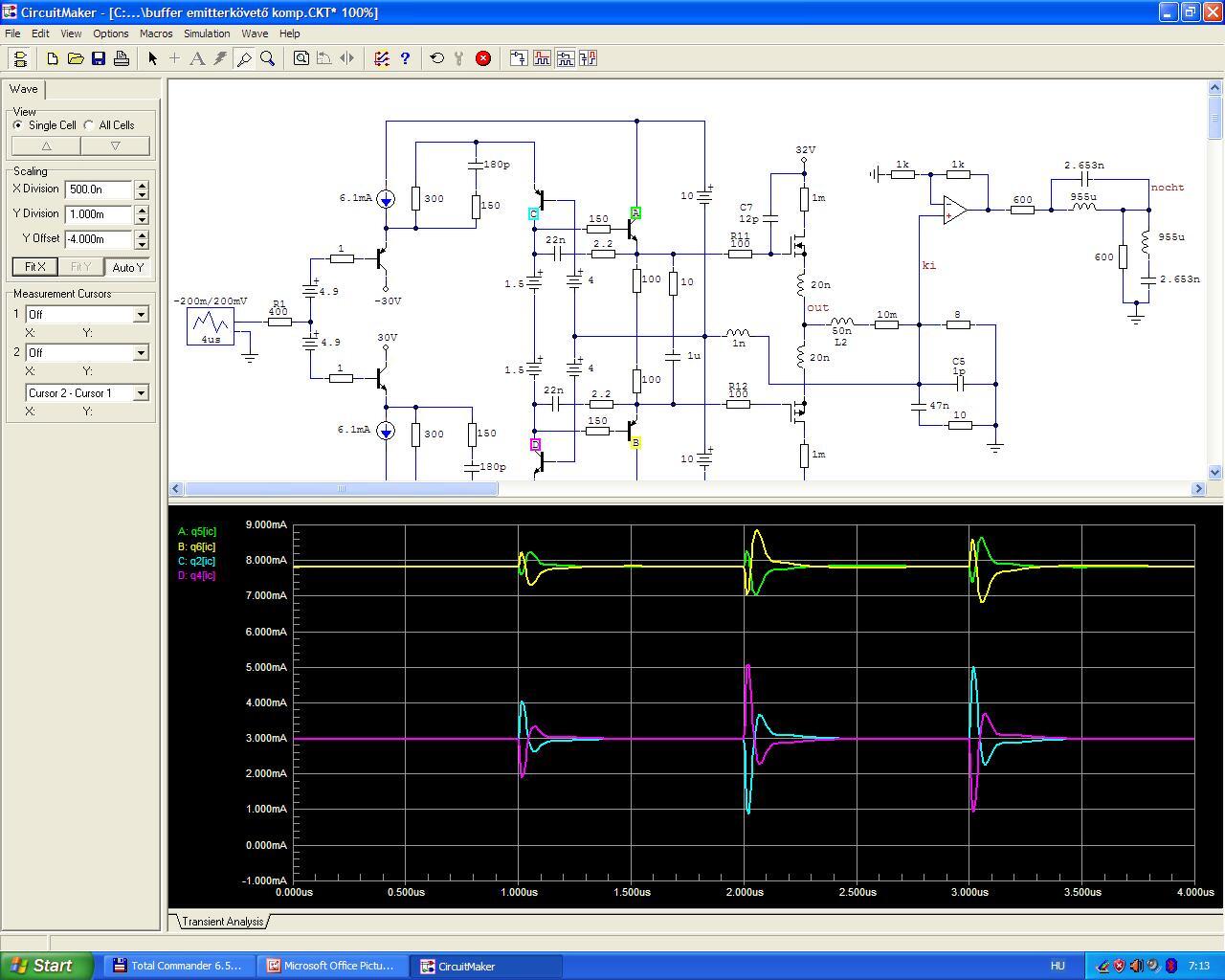
Task: Toggle the Auto Y scaling button
Action: (127, 267)
